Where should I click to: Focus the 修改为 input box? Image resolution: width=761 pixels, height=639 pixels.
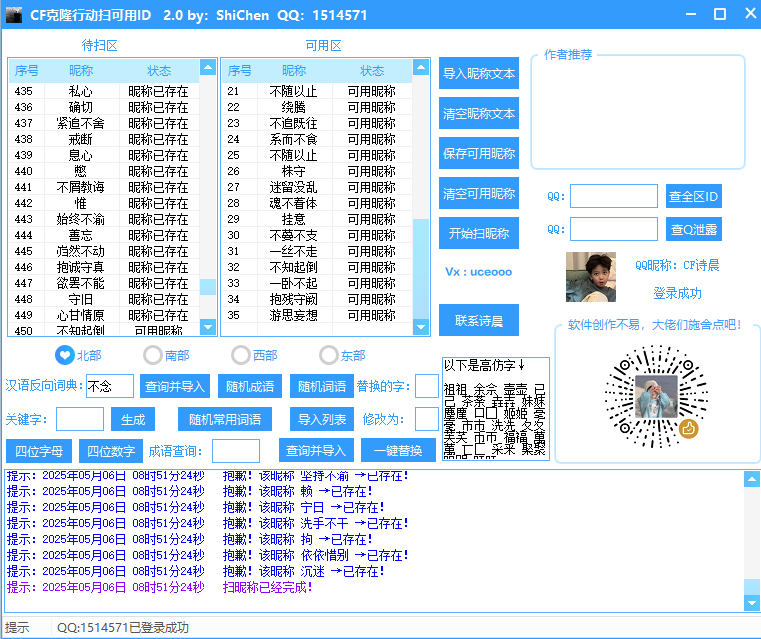coord(427,419)
